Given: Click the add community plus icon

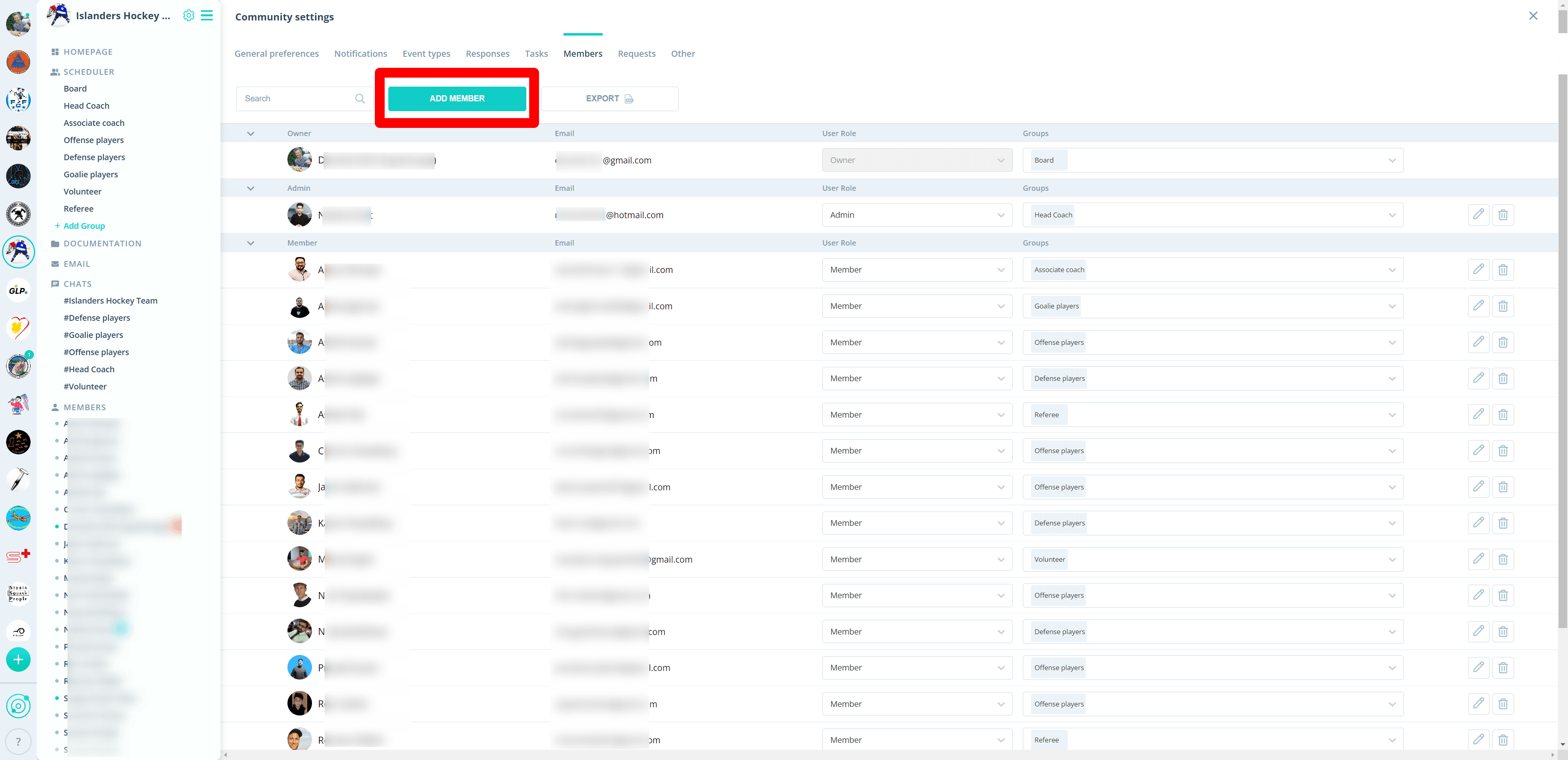Looking at the screenshot, I should (18, 659).
